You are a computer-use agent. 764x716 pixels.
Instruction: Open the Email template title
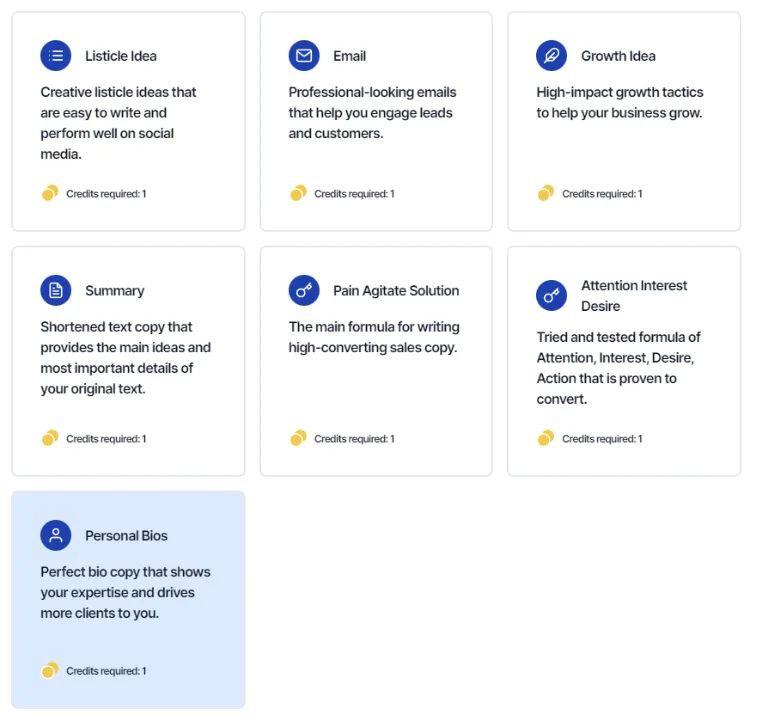tap(349, 56)
